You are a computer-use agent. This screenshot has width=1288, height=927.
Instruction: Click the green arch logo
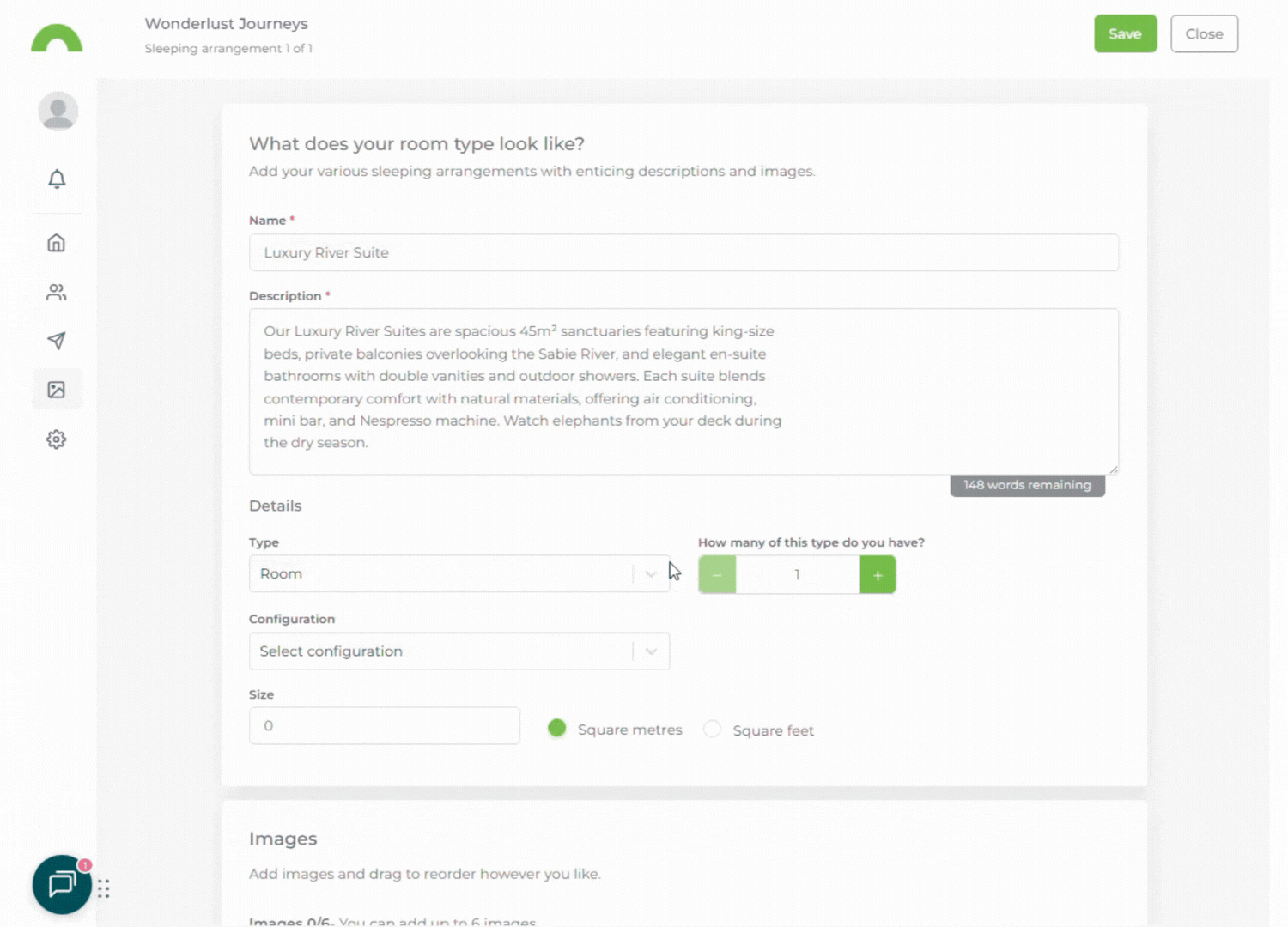[57, 39]
